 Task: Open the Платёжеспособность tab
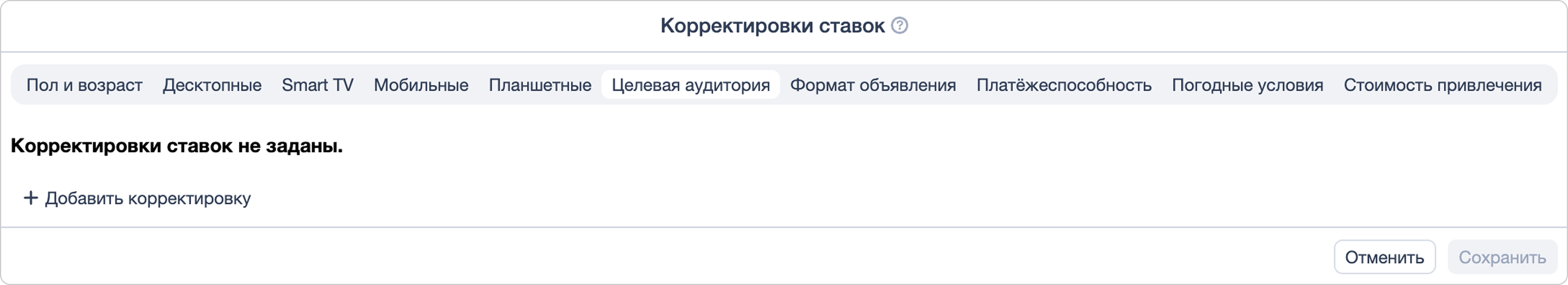click(1064, 84)
